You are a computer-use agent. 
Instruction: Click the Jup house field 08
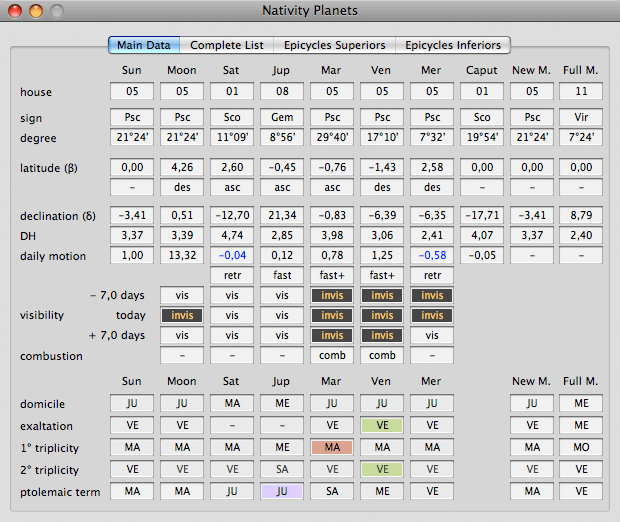(x=282, y=91)
